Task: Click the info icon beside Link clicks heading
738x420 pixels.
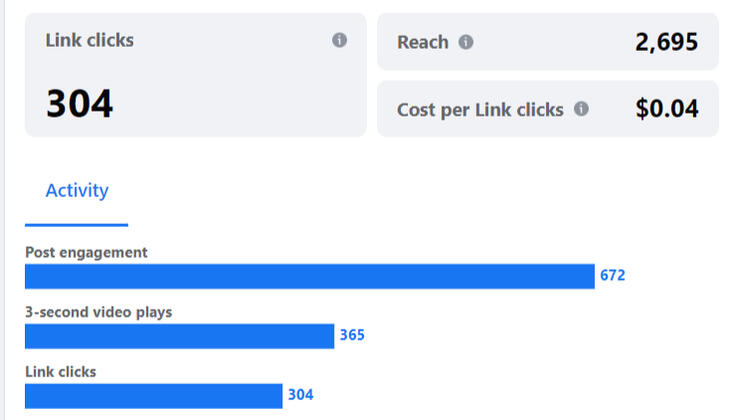Action: click(x=339, y=41)
